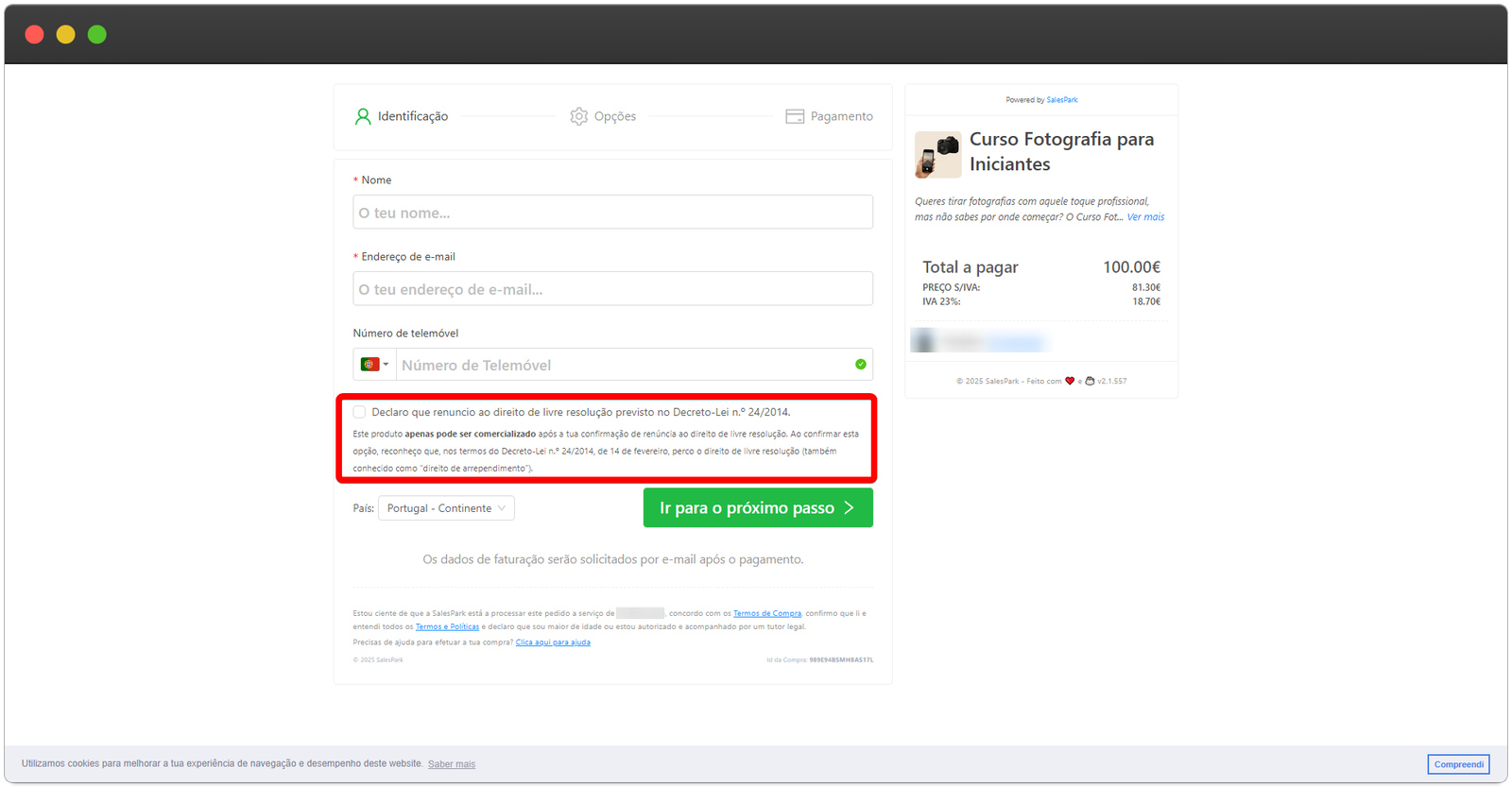Viewport: 1512px width, 787px height.
Task: Click the green validation checkmark icon
Action: [x=860, y=365]
